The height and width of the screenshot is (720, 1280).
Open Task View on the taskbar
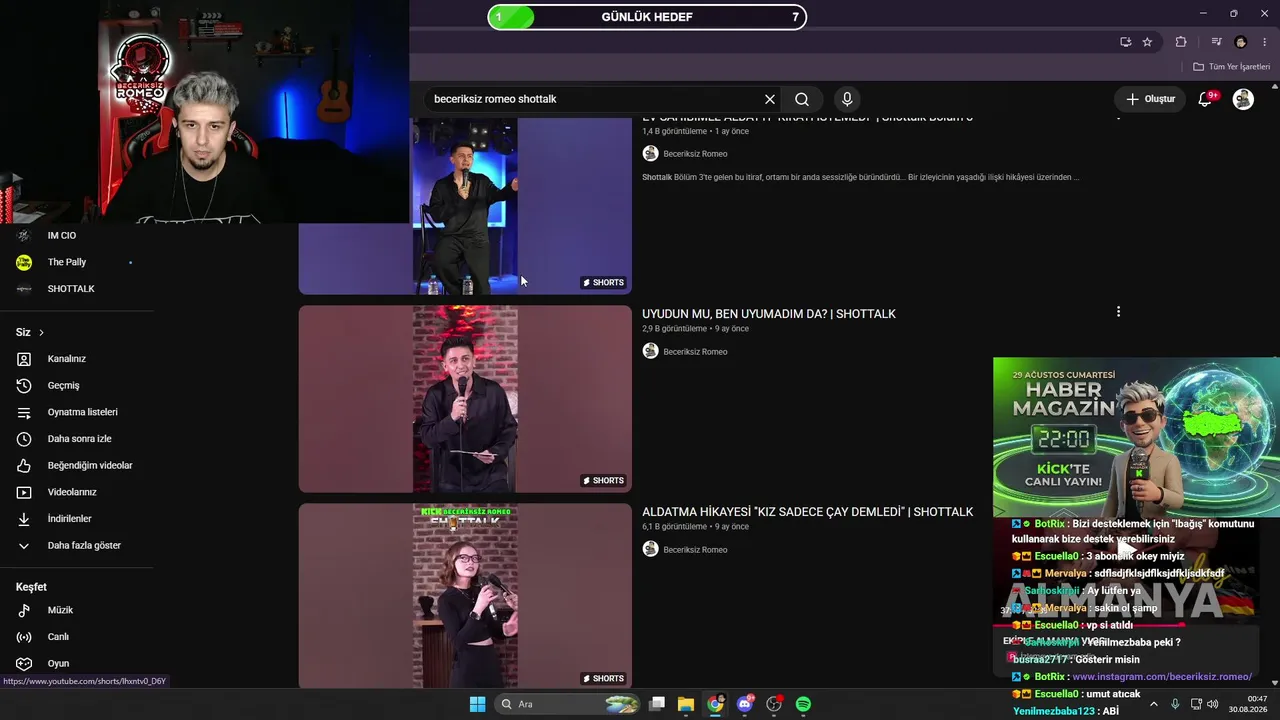click(657, 704)
